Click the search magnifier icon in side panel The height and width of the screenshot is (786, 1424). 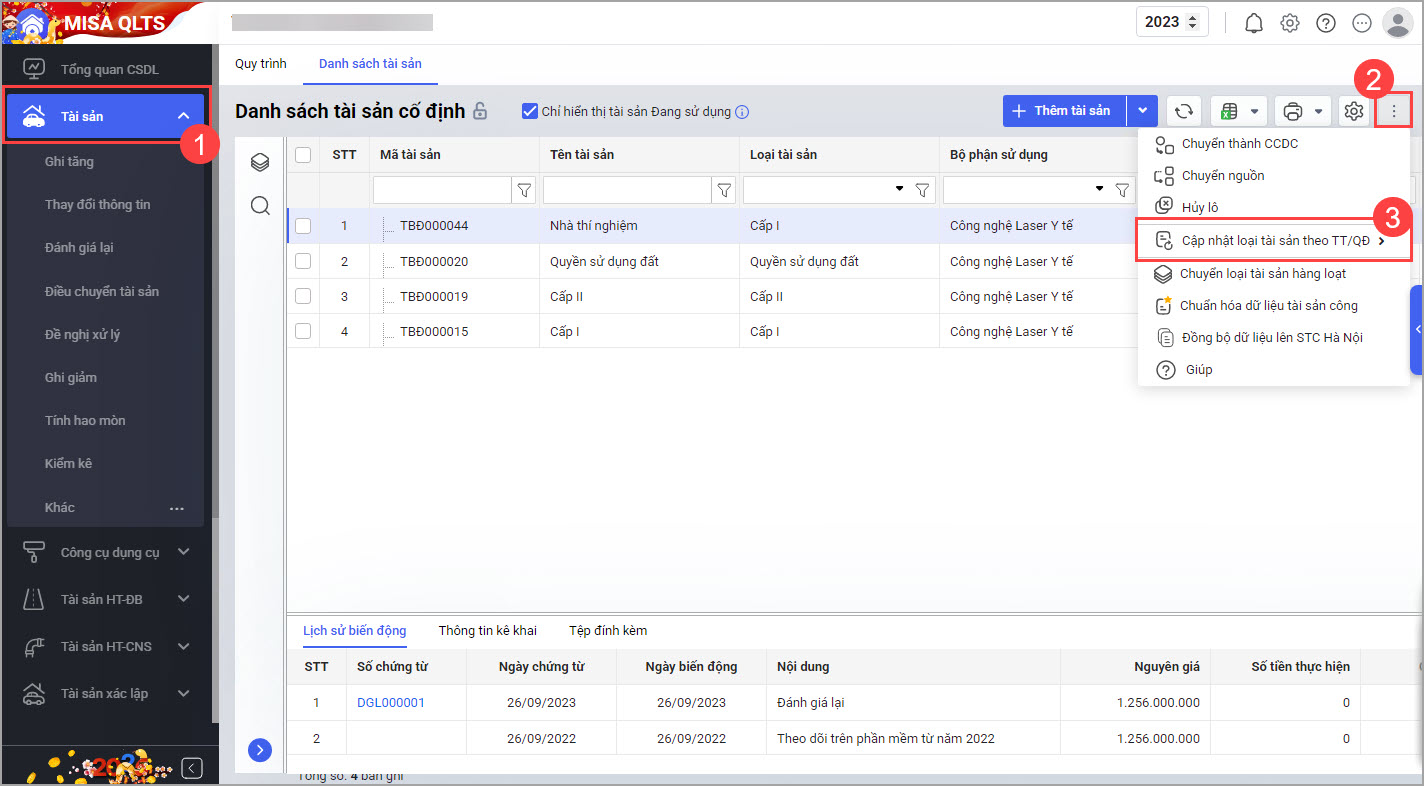point(260,205)
